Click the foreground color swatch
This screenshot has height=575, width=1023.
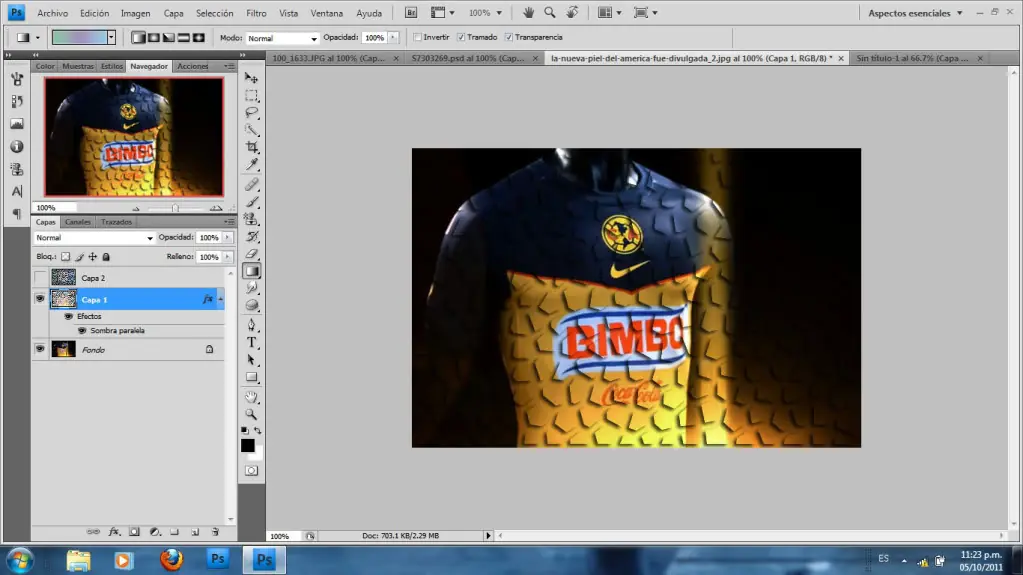pyautogui.click(x=247, y=445)
